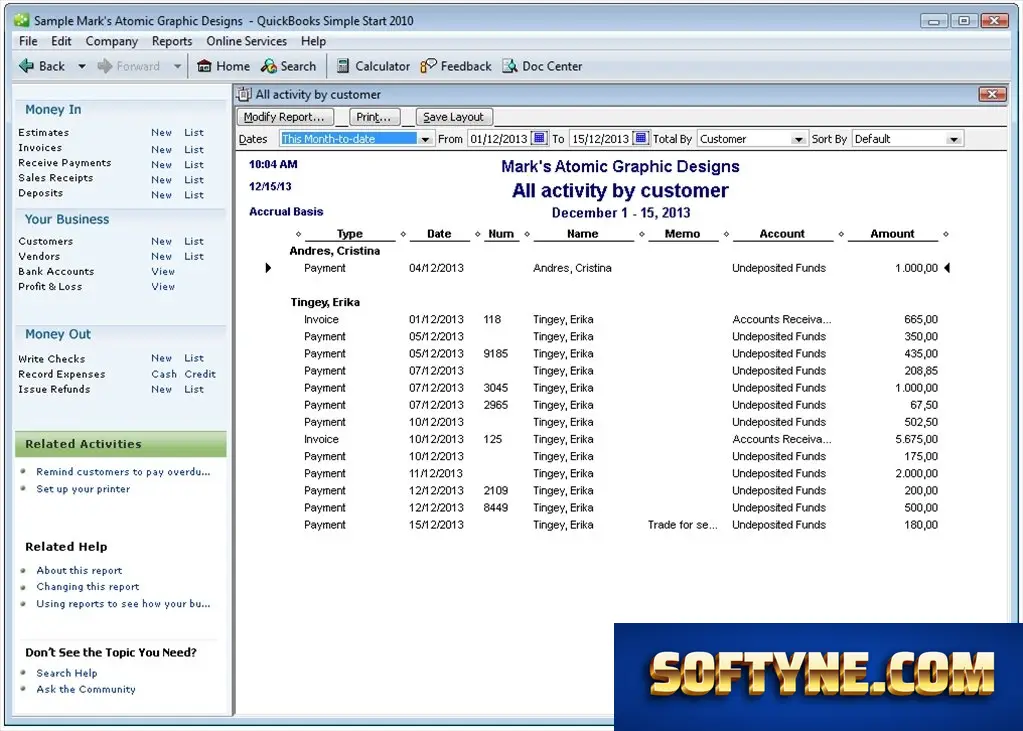
Task: Click the Modify Report button
Action: click(285, 117)
